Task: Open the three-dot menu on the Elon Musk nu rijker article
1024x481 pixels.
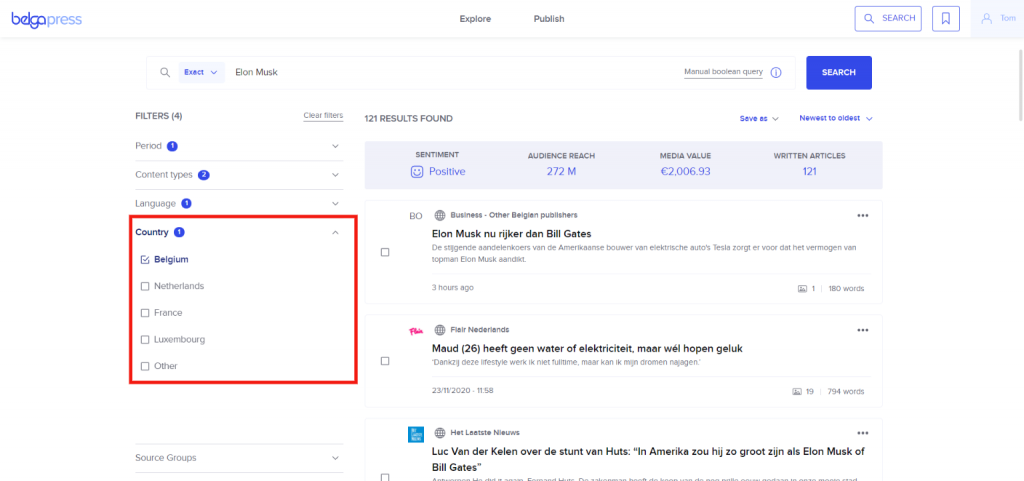Action: (x=863, y=215)
